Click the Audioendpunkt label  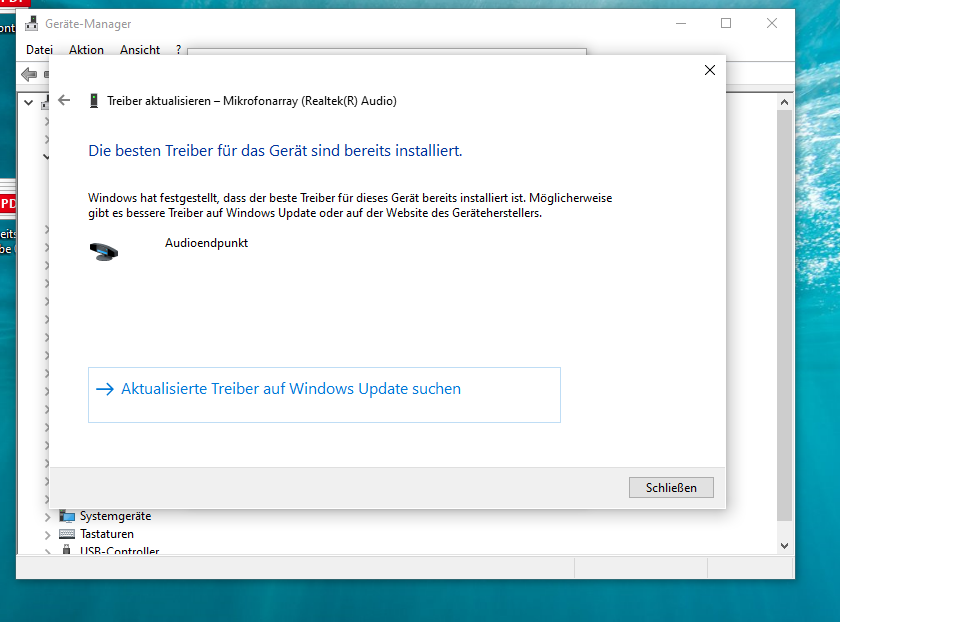[x=206, y=243]
